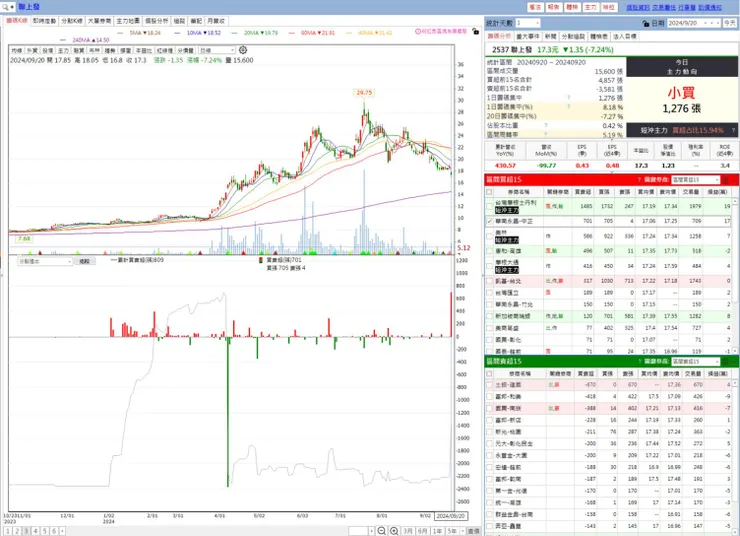Viewport: 740px width, 536px height.
Task: Open the 法人目標 tab in right panel
Action: (x=624, y=36)
